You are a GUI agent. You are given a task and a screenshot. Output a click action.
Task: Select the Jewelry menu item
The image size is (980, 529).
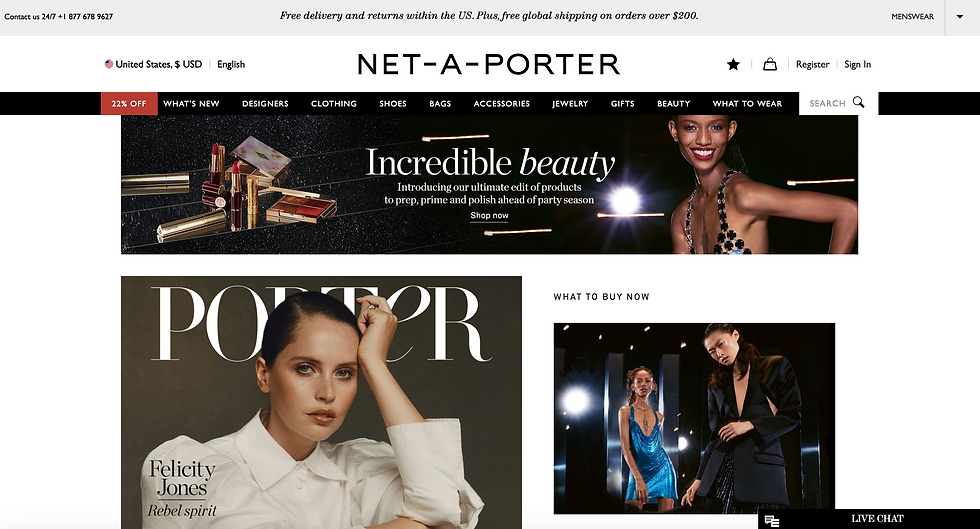pyautogui.click(x=570, y=104)
